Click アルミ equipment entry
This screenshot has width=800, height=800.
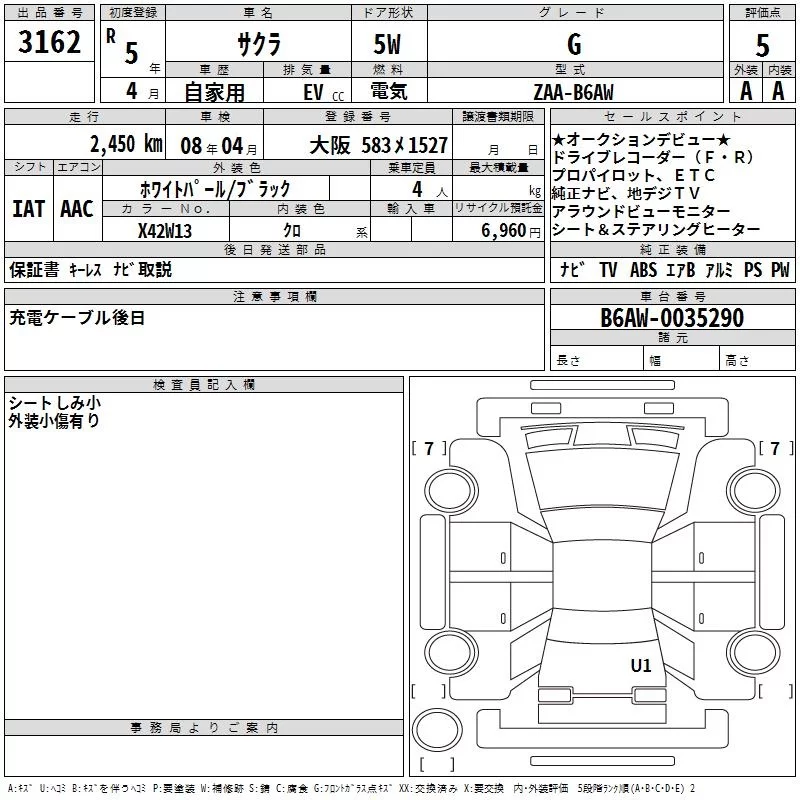click(x=719, y=269)
